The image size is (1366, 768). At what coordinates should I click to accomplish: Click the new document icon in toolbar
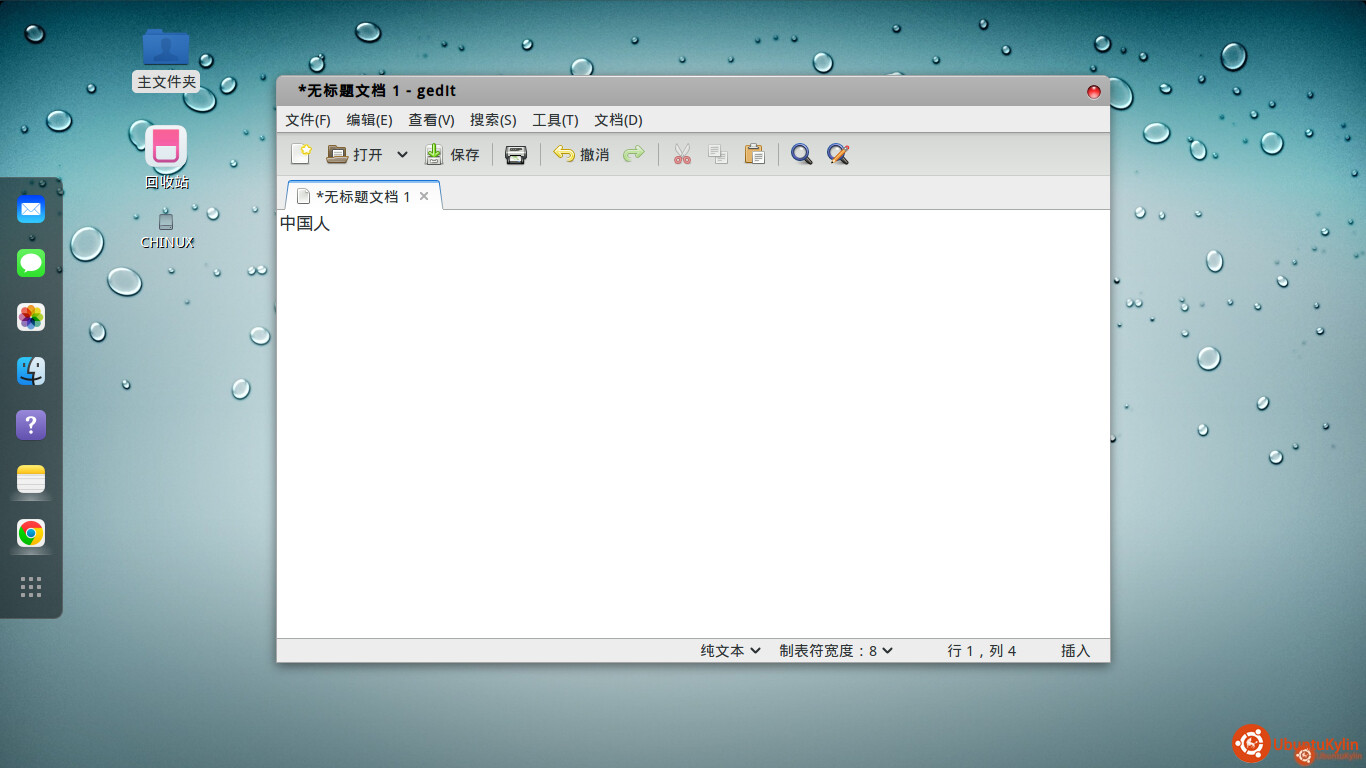pyautogui.click(x=301, y=154)
